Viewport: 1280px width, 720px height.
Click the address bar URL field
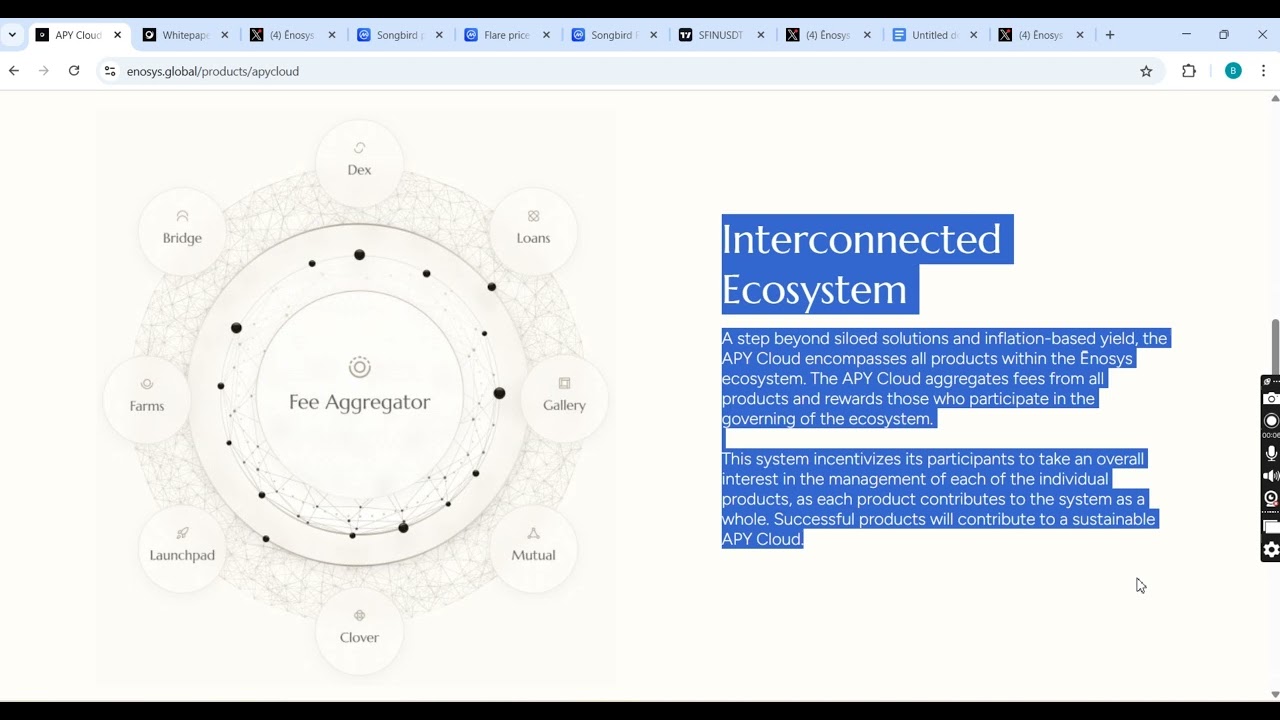coord(630,71)
